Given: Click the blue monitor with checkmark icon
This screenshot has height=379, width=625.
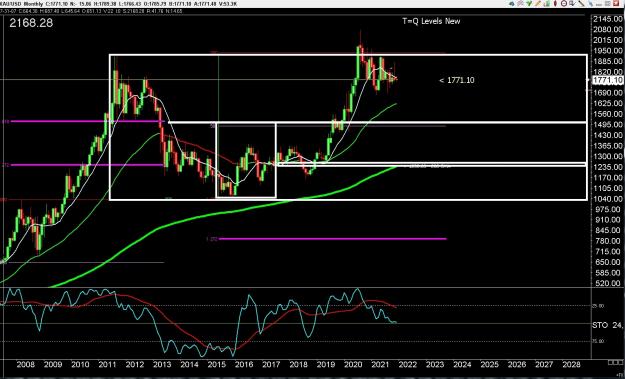Looking at the screenshot, I should 572,4.
